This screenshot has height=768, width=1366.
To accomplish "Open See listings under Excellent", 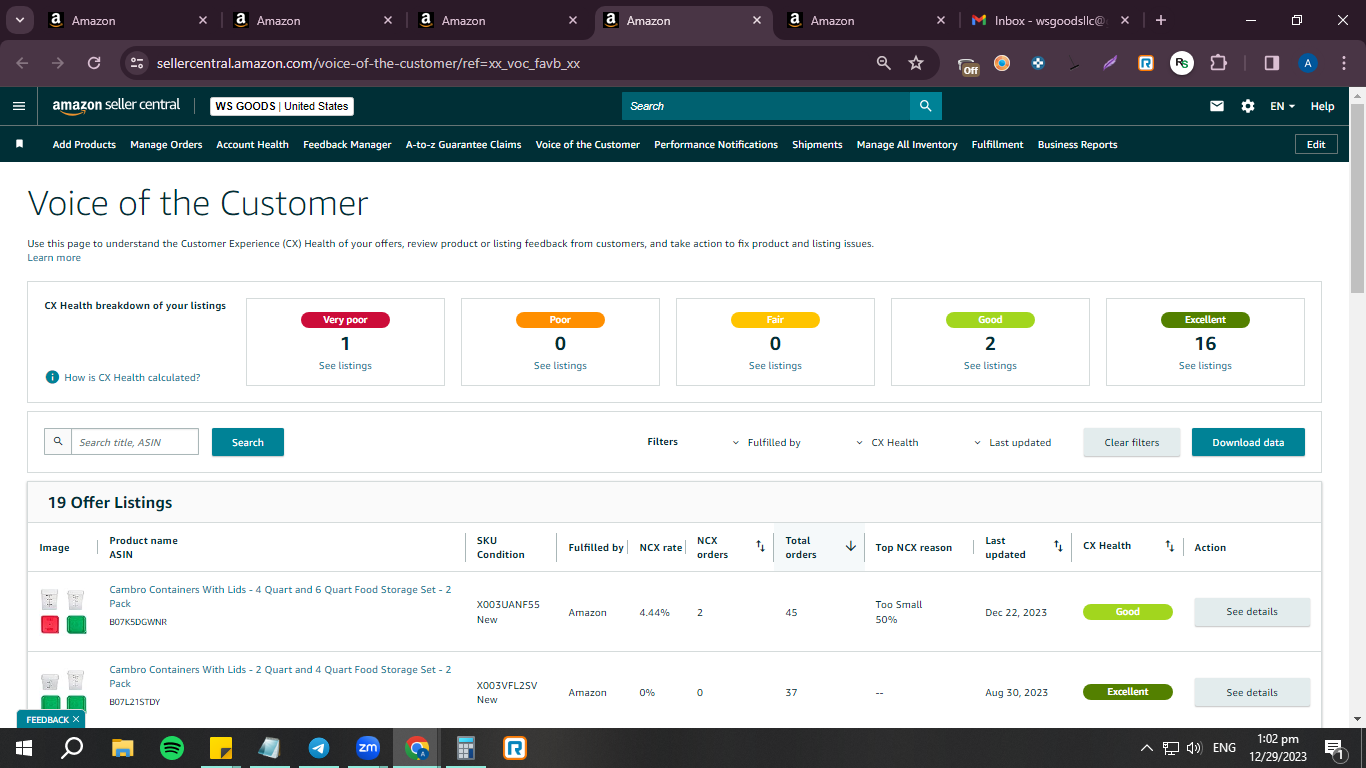I will (x=1205, y=366).
